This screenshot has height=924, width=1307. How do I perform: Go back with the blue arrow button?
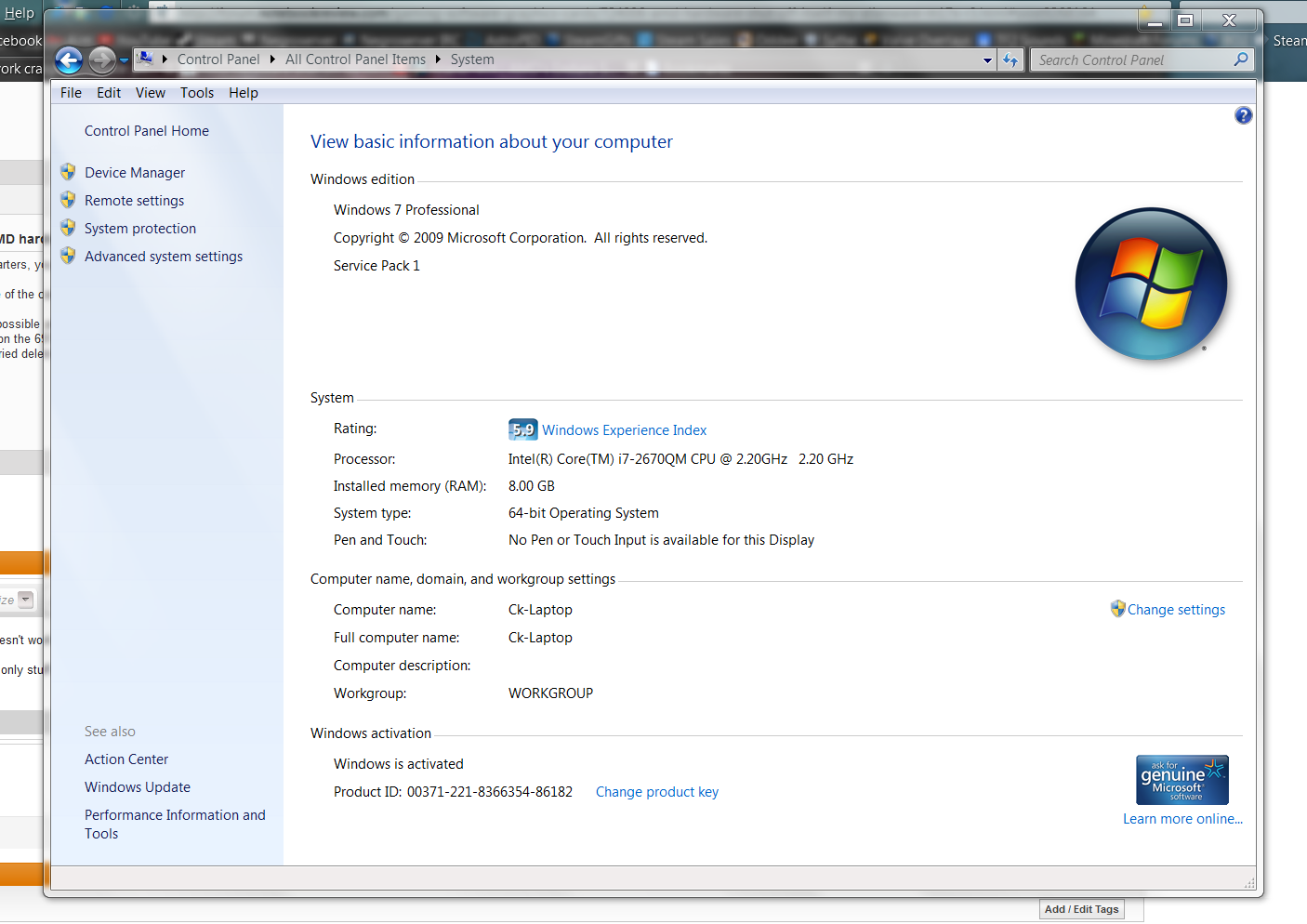(69, 60)
